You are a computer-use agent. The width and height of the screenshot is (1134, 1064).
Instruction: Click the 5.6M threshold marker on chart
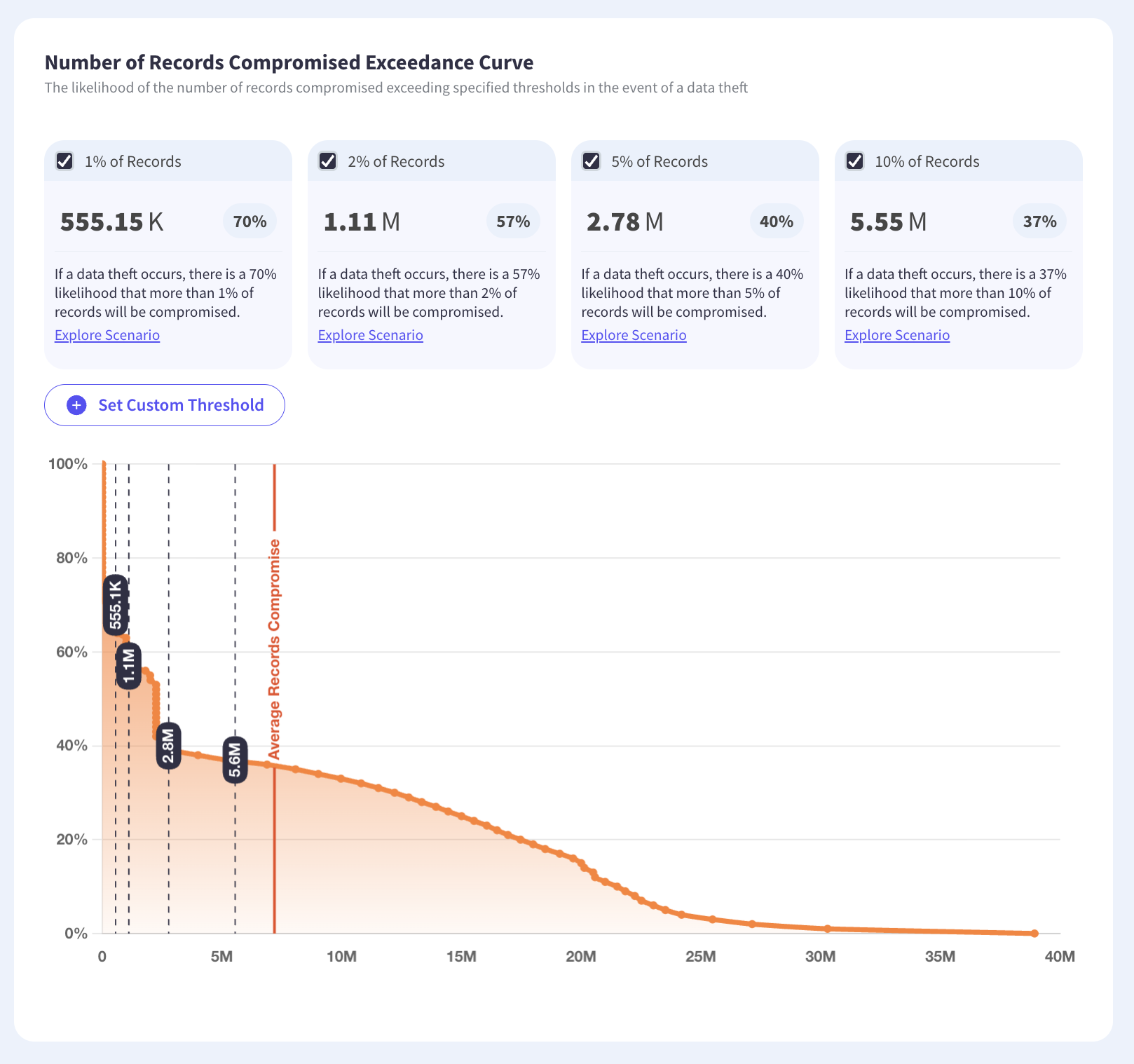[235, 760]
